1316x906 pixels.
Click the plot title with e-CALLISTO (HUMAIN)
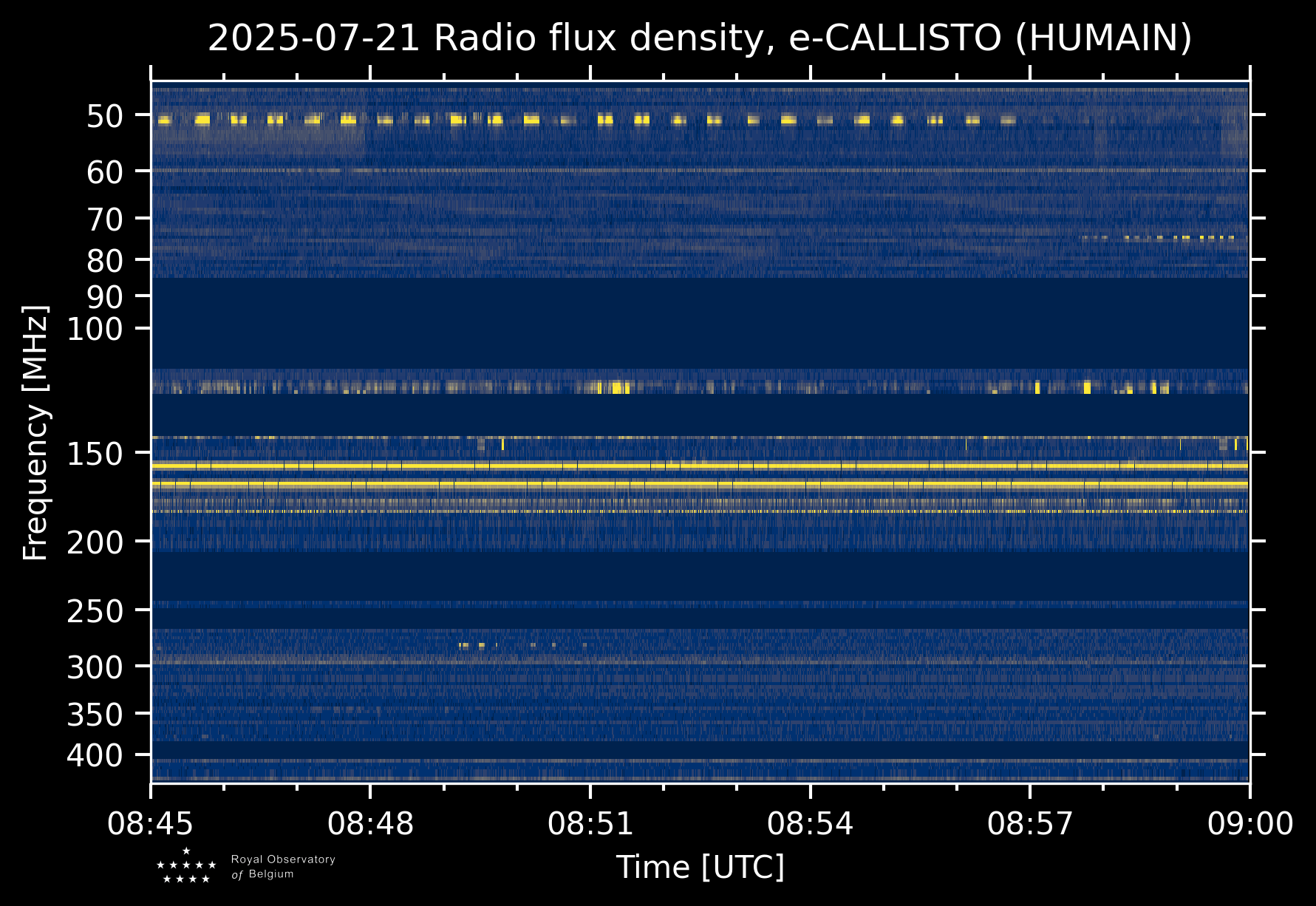(x=700, y=38)
